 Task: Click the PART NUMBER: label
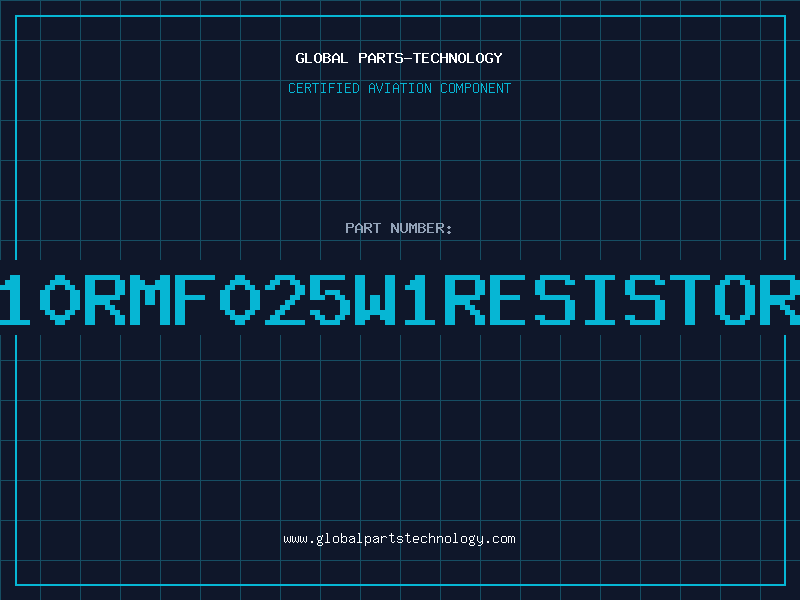click(399, 228)
